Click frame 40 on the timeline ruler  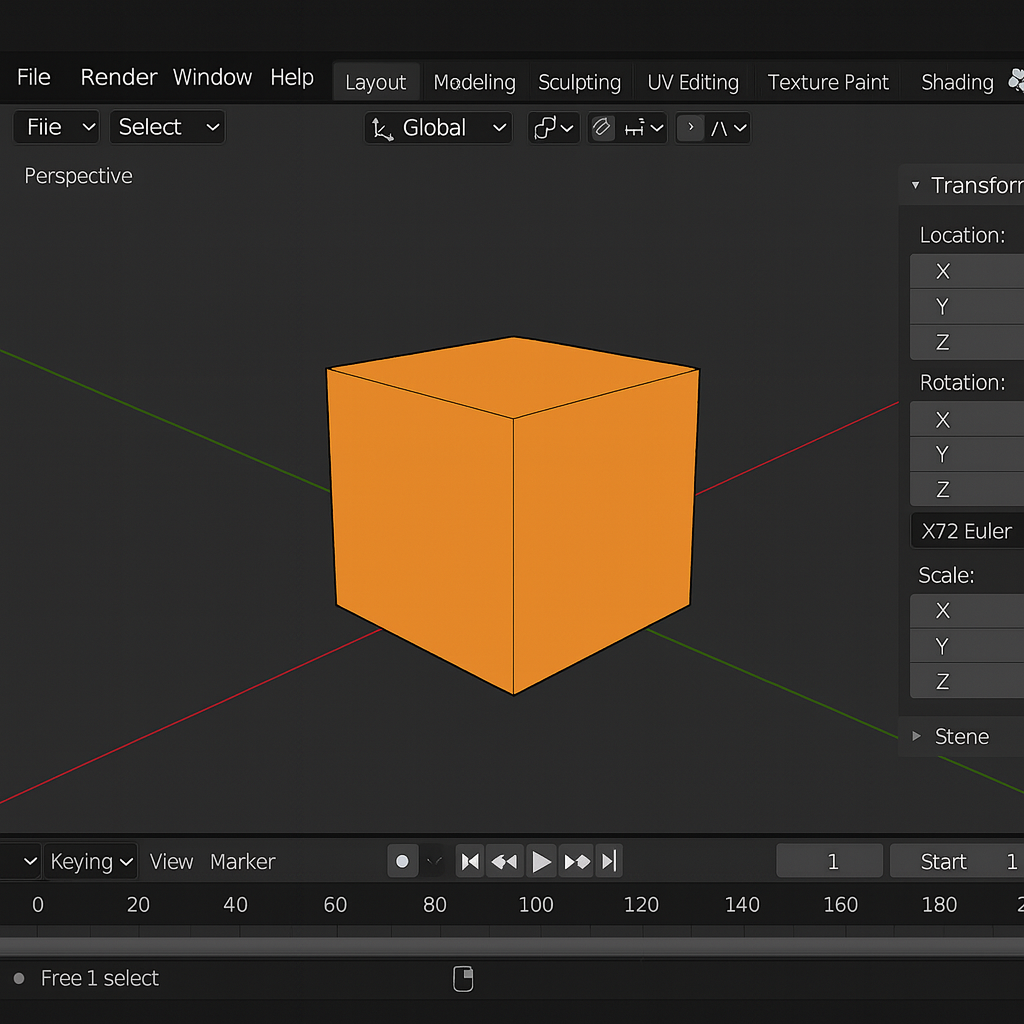[x=235, y=904]
